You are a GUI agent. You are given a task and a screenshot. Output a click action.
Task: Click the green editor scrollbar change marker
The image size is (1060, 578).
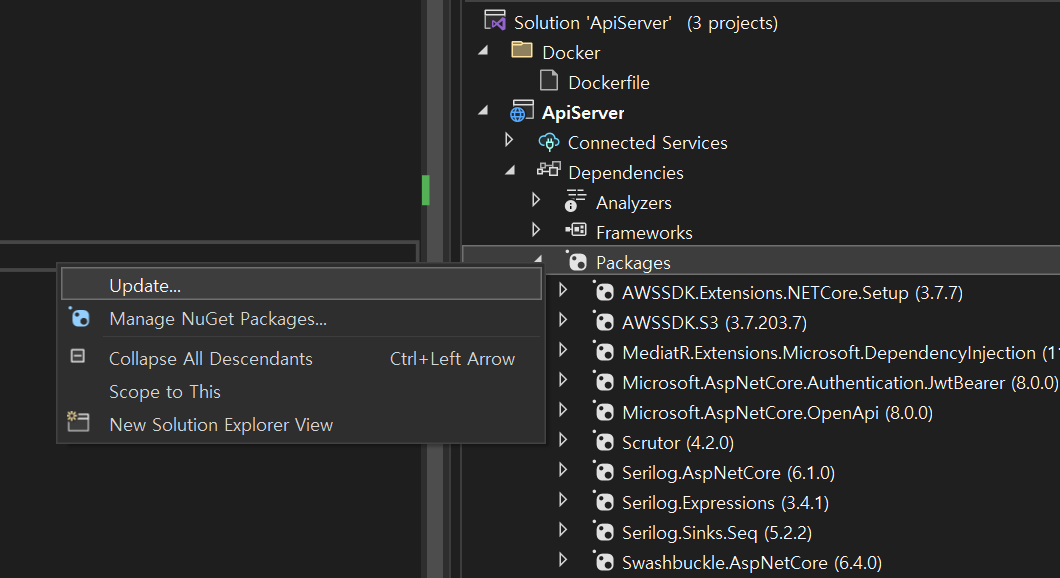coord(425,190)
